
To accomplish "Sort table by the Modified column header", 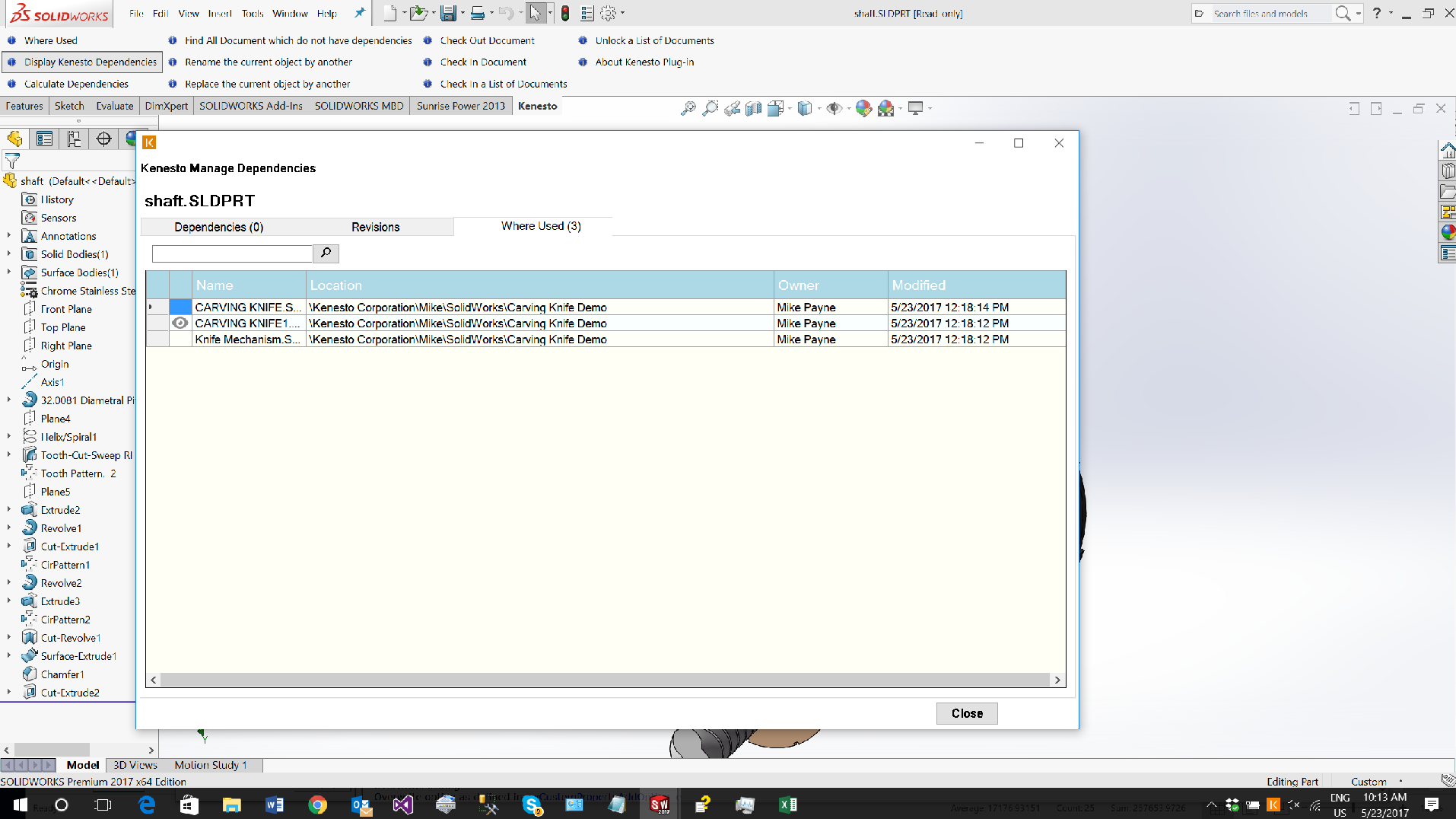I will pyautogui.click(x=977, y=285).
